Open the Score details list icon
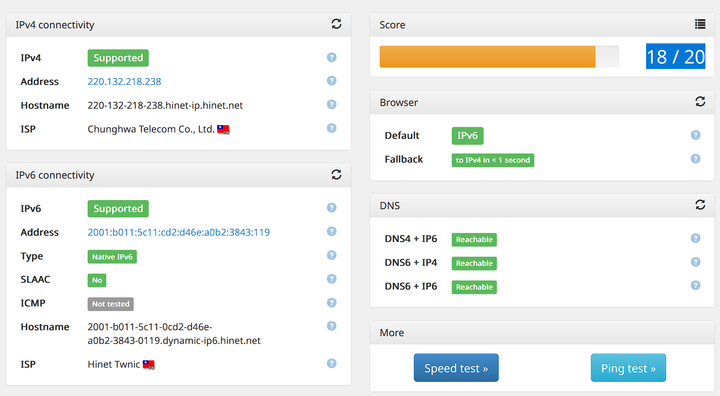This screenshot has height=396, width=720. coord(700,24)
